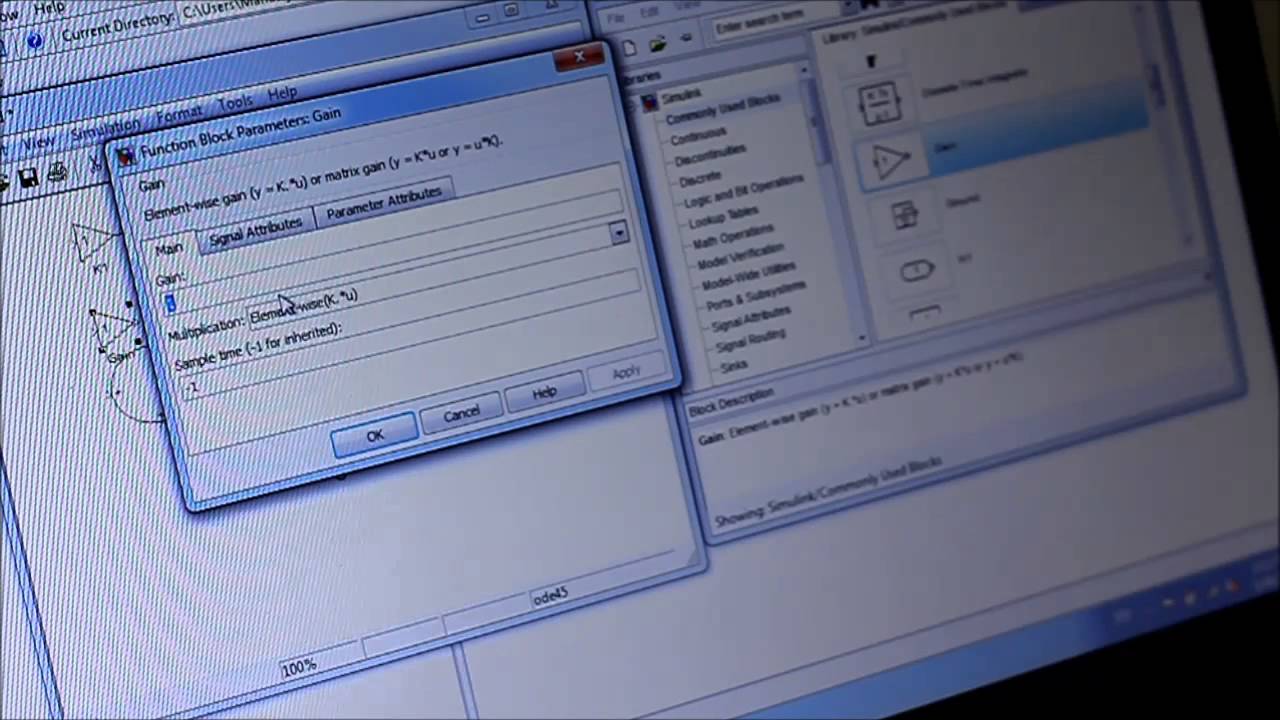The height and width of the screenshot is (720, 1280).
Task: Select Continuous in the library tree
Action: point(698,134)
